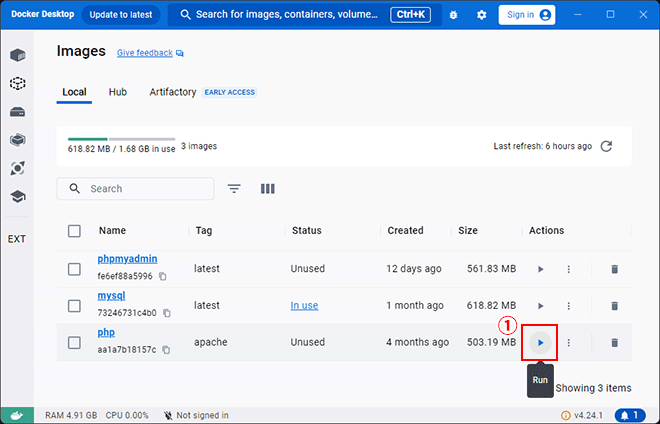Toggle the select all images checkbox
Image resolution: width=660 pixels, height=424 pixels.
[x=74, y=231]
